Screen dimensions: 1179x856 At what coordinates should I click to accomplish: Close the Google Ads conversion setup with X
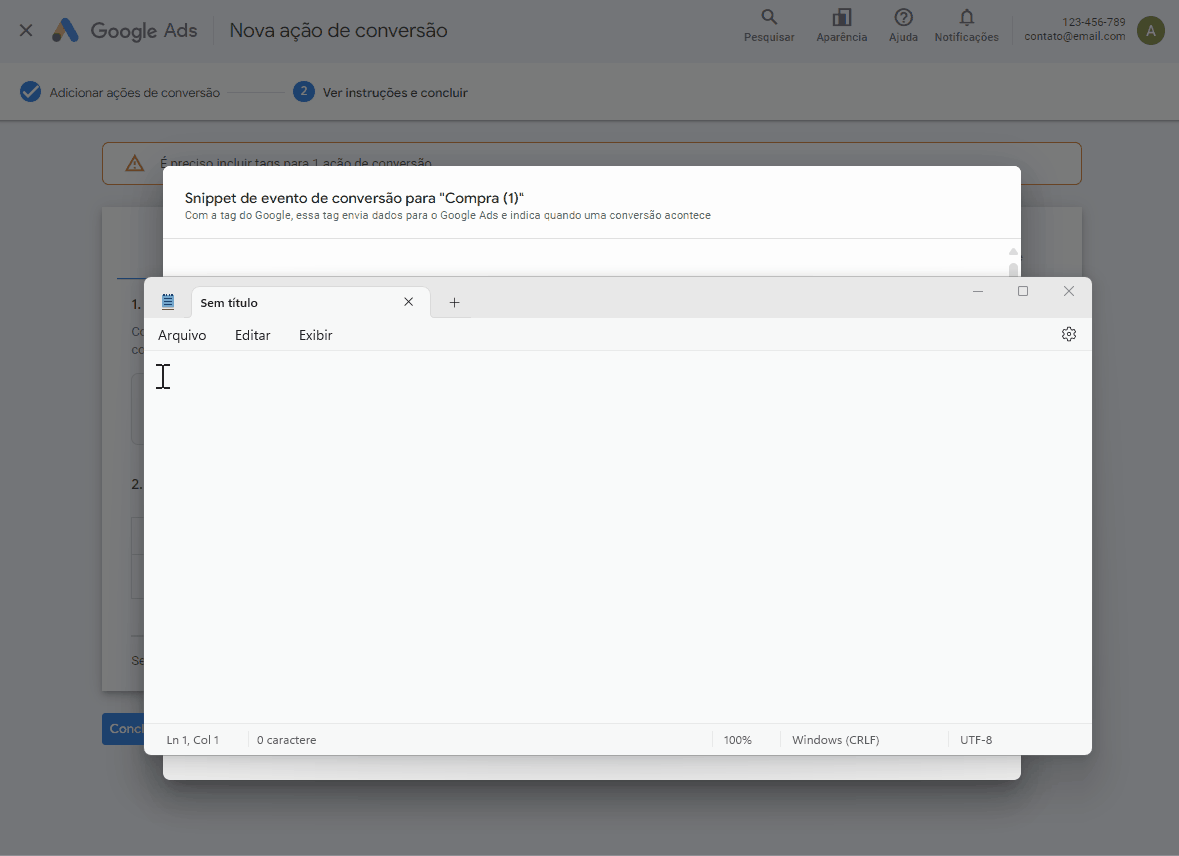point(26,30)
